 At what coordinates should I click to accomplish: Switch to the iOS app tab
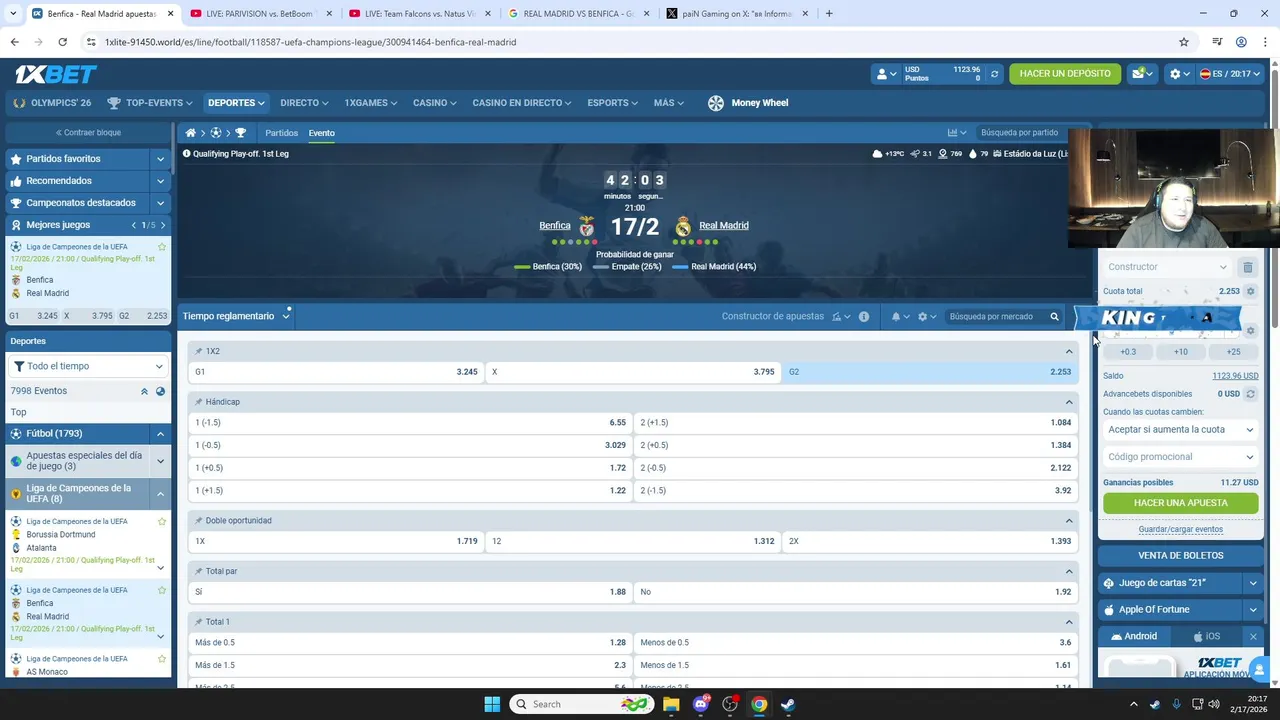pos(1207,636)
